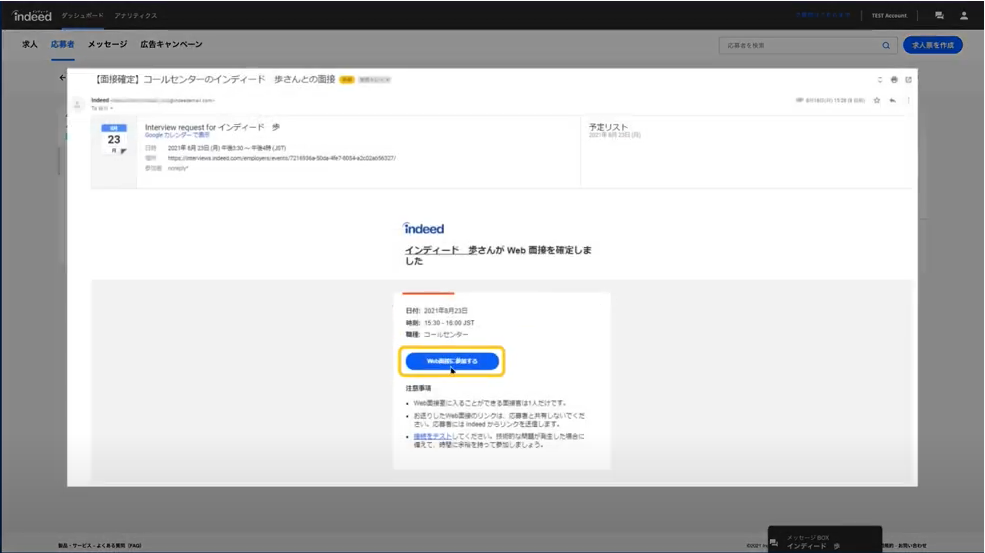The width and height of the screenshot is (985, 553).
Task: Switch to the 求人 tab
Action: (x=30, y=45)
